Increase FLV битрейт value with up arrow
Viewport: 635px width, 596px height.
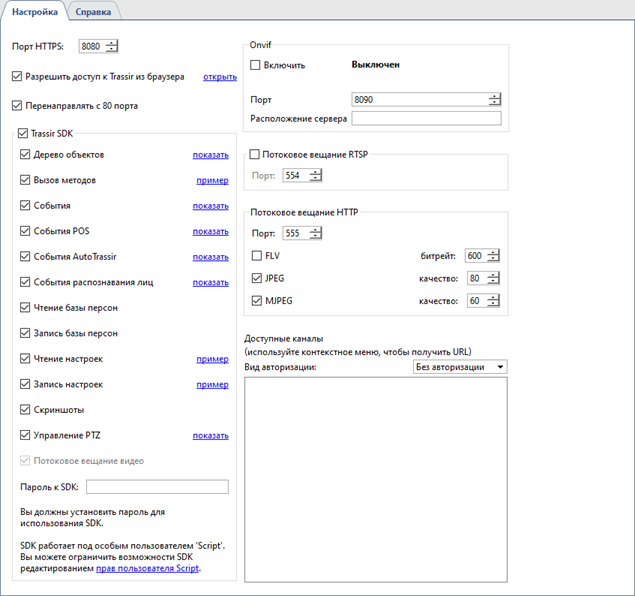[x=494, y=253]
